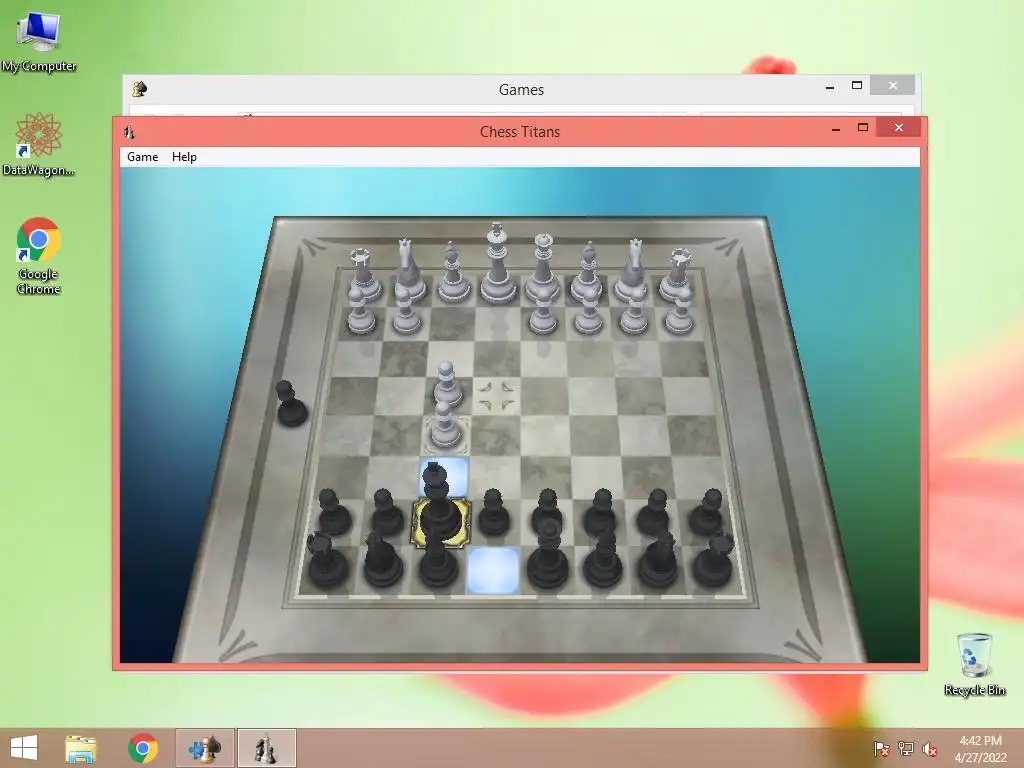Select the black pawn in front of the left black rook
This screenshot has height=768, width=1024.
tap(334, 513)
